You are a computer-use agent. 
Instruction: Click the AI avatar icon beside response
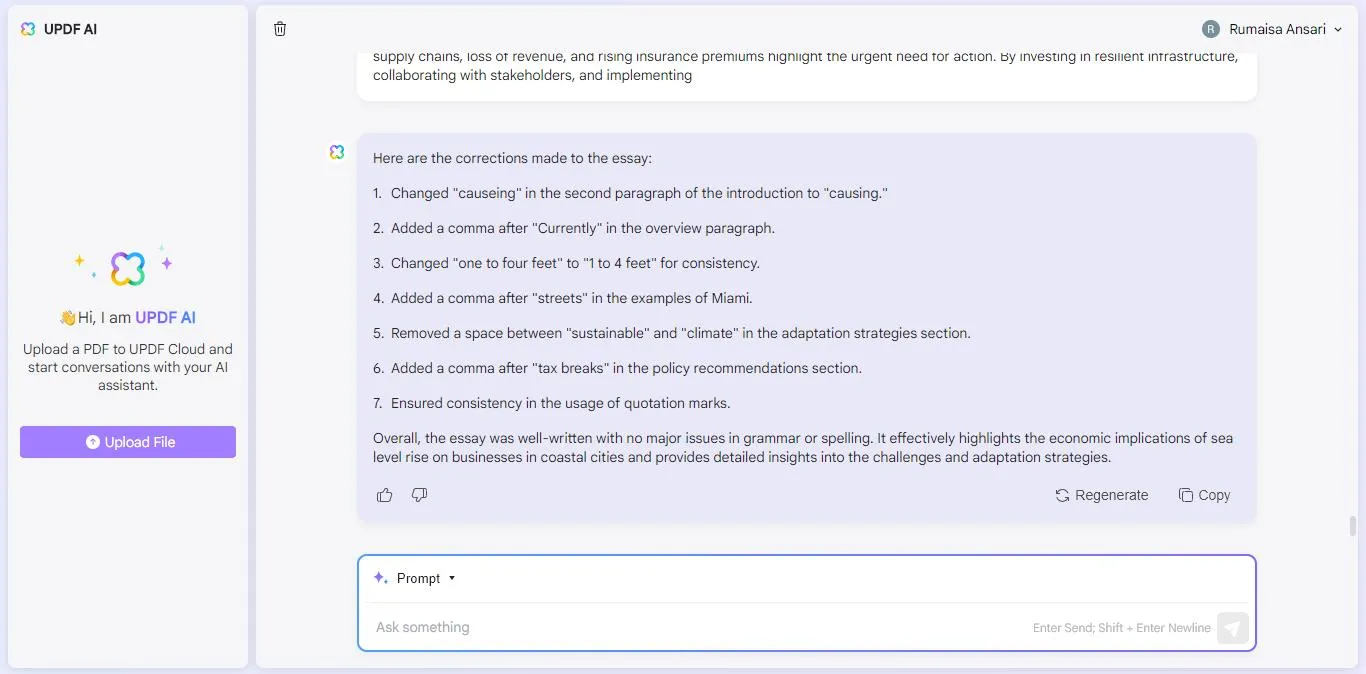tap(337, 152)
